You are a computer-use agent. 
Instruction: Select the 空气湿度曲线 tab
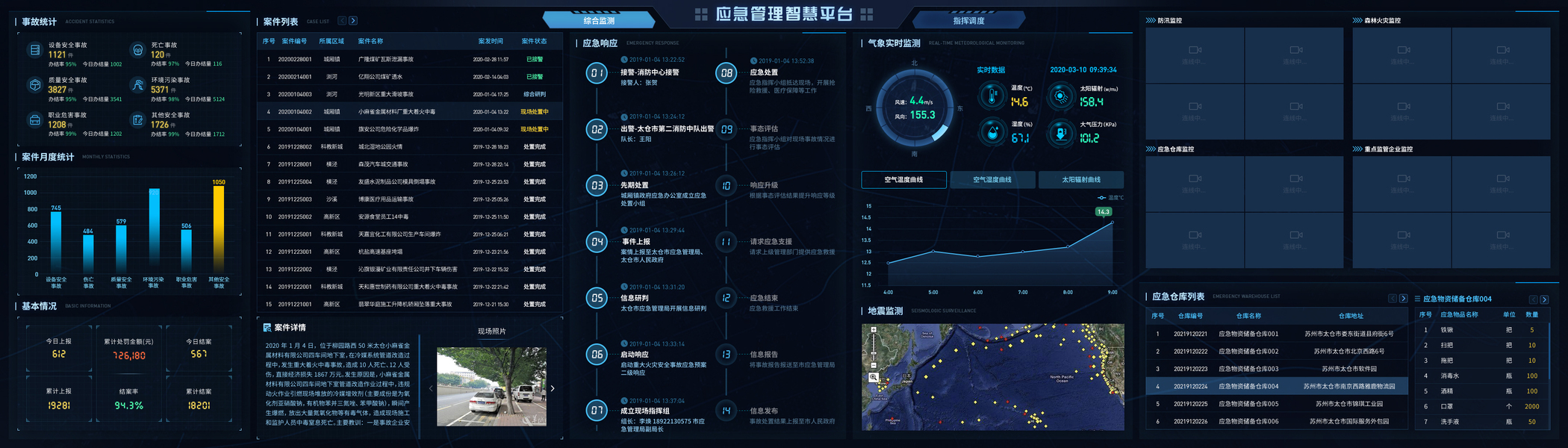tap(992, 180)
